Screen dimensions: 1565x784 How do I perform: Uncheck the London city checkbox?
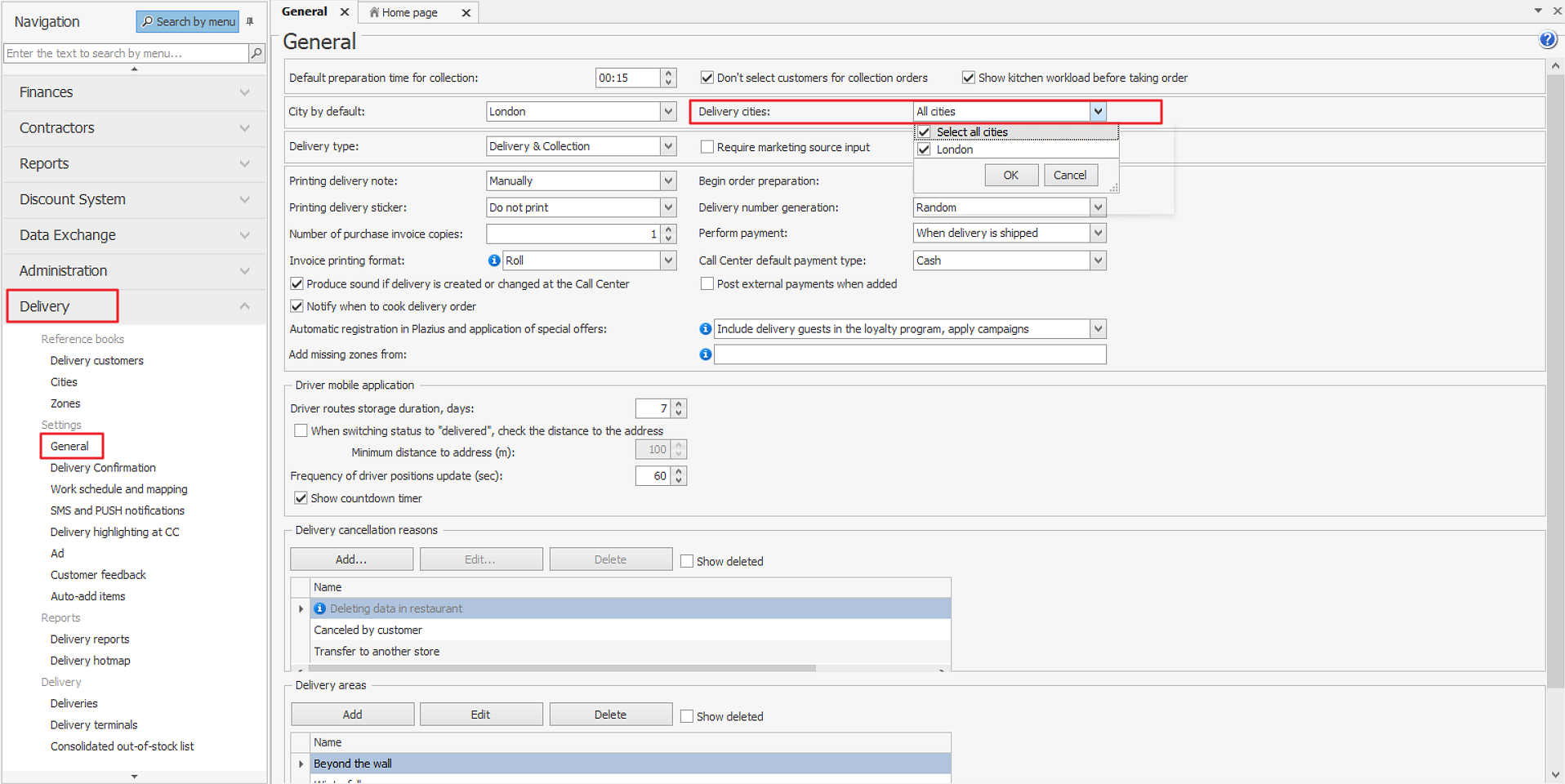coord(924,149)
